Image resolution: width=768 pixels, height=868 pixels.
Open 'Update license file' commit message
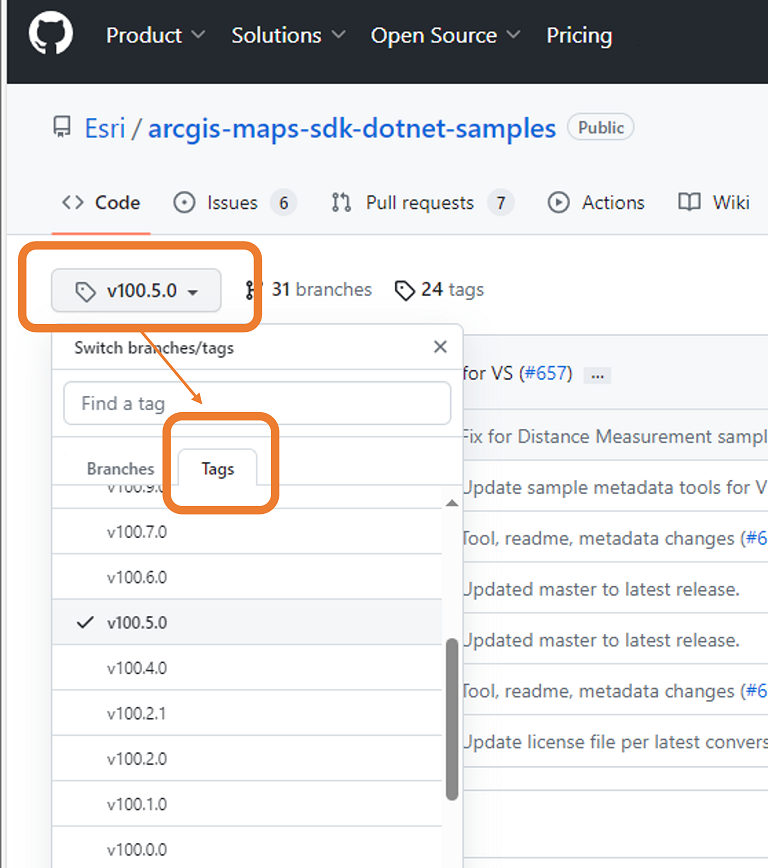pyautogui.click(x=615, y=742)
